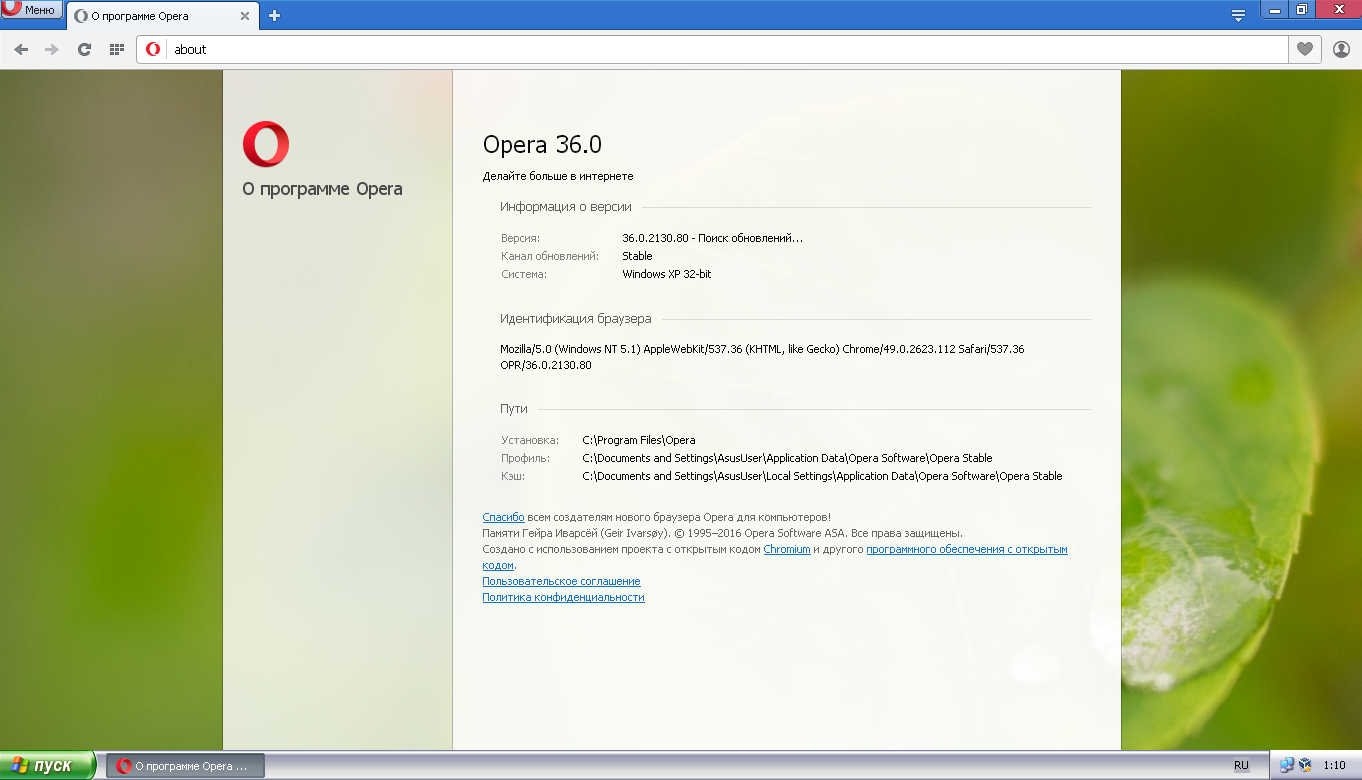Open 'программного обеспечения с открытым' link
The height and width of the screenshot is (780, 1362).
967,549
